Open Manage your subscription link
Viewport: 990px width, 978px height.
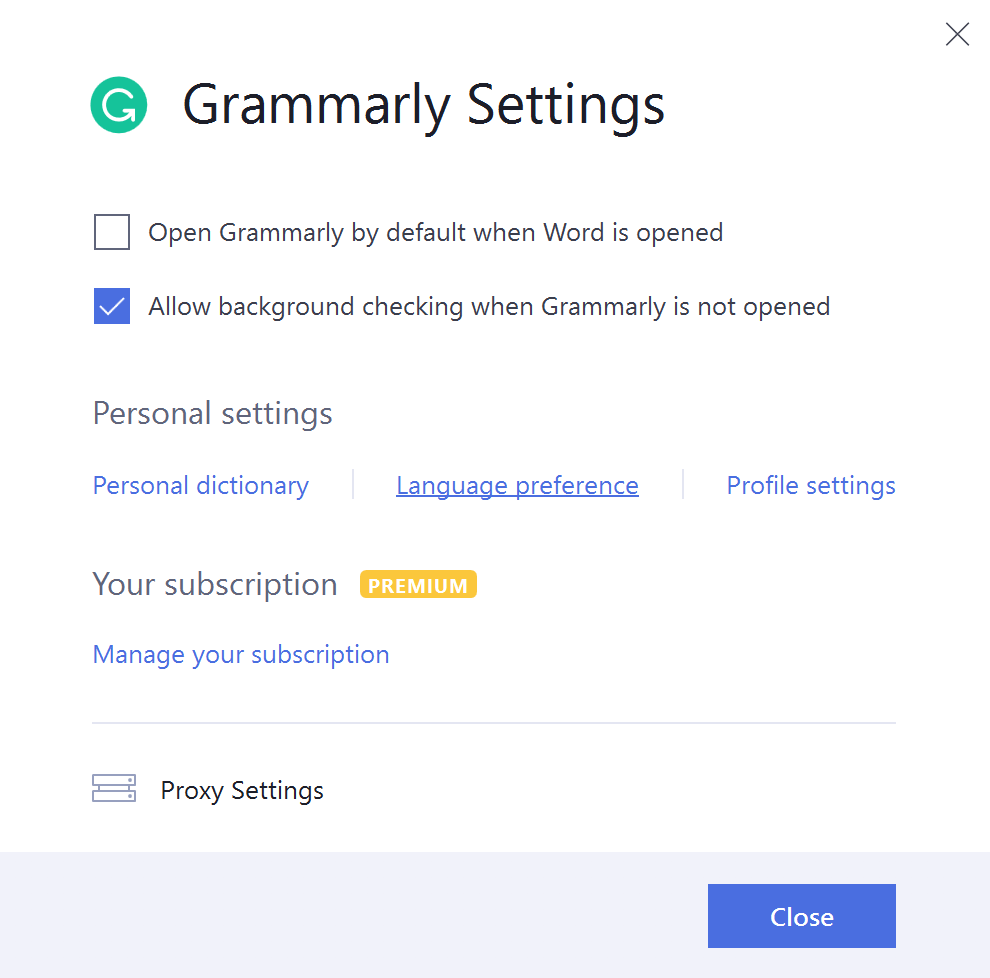pyautogui.click(x=241, y=655)
